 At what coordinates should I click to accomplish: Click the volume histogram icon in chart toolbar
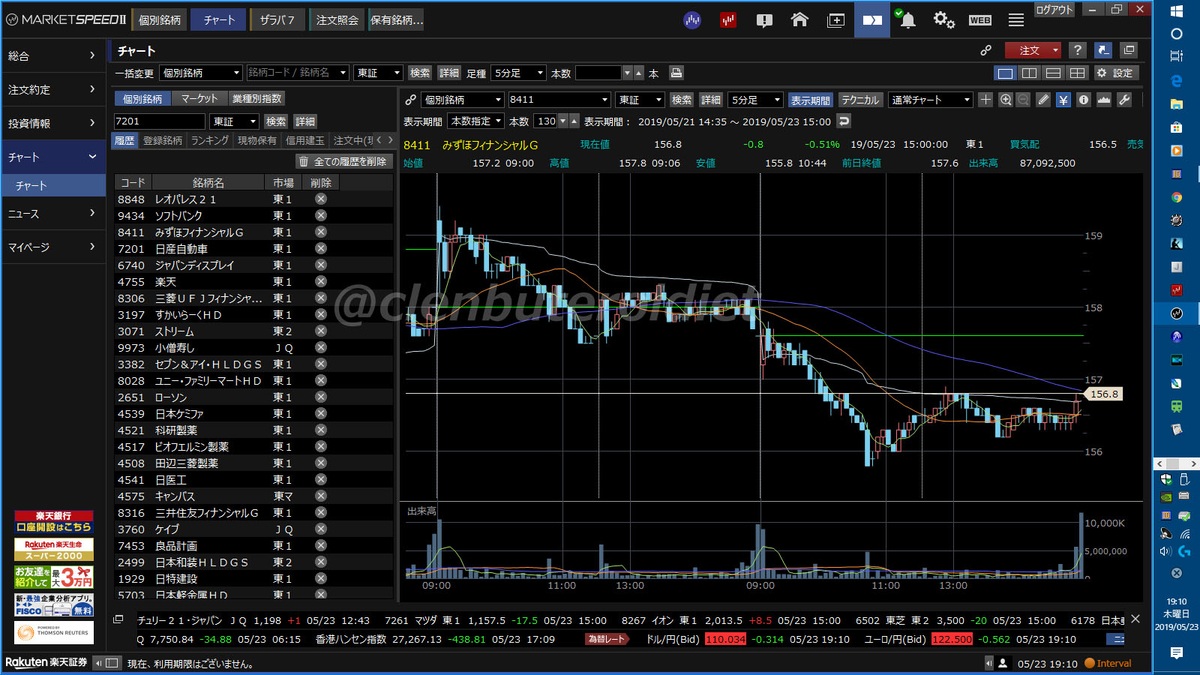1104,99
